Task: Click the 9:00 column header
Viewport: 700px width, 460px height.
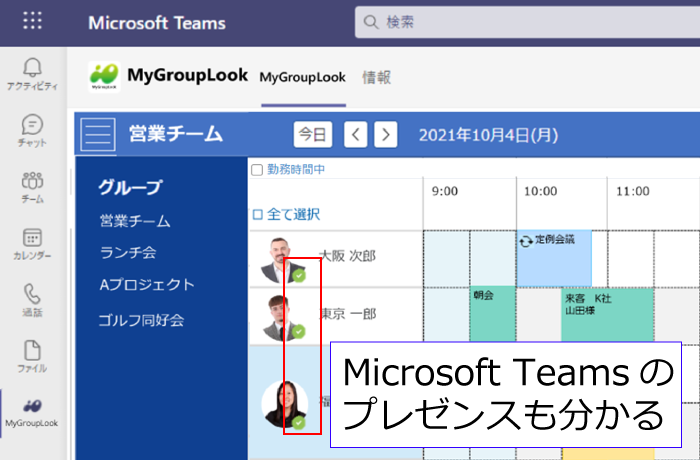Action: [x=445, y=191]
